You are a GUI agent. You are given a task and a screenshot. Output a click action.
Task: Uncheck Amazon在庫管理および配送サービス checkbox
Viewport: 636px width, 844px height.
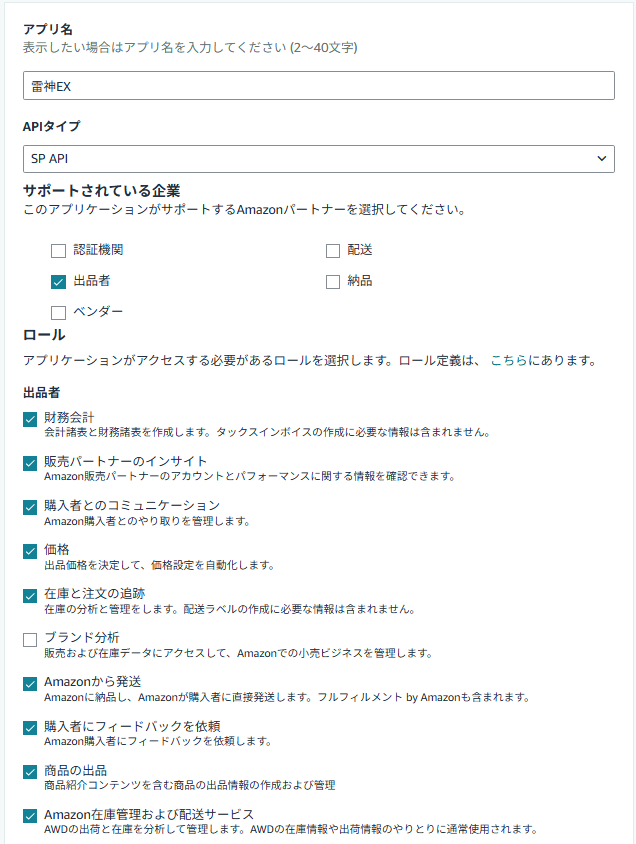point(30,816)
